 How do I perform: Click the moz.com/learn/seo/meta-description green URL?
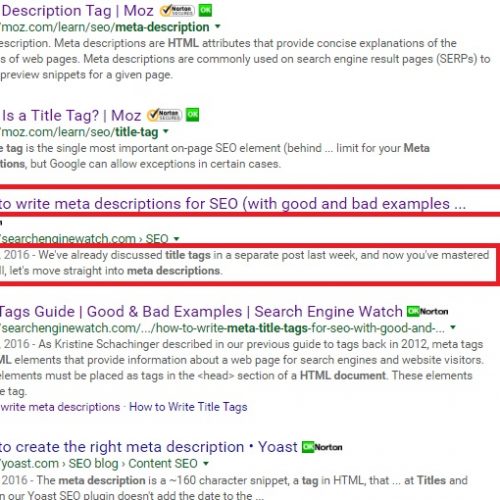point(105,27)
